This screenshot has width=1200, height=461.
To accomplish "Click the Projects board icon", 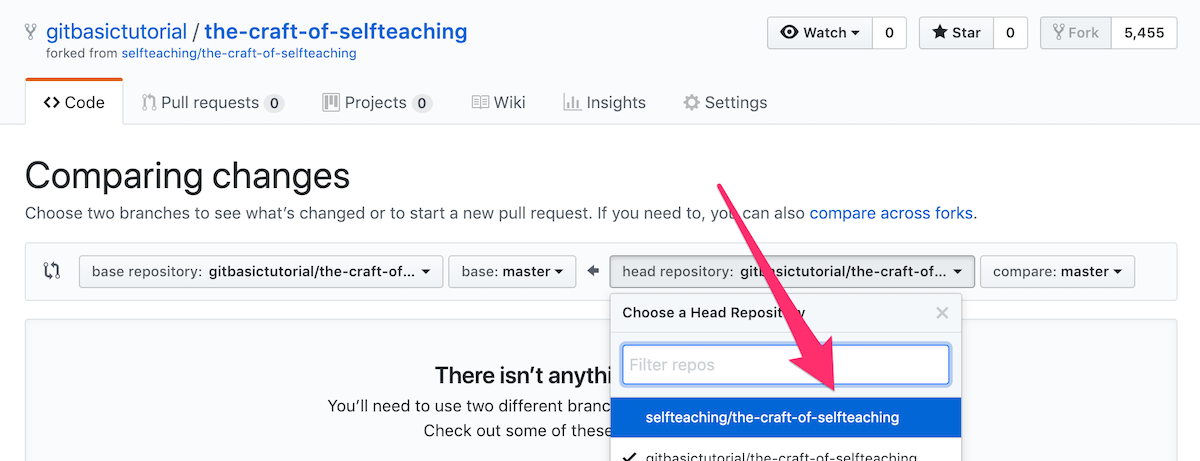I will 330,102.
